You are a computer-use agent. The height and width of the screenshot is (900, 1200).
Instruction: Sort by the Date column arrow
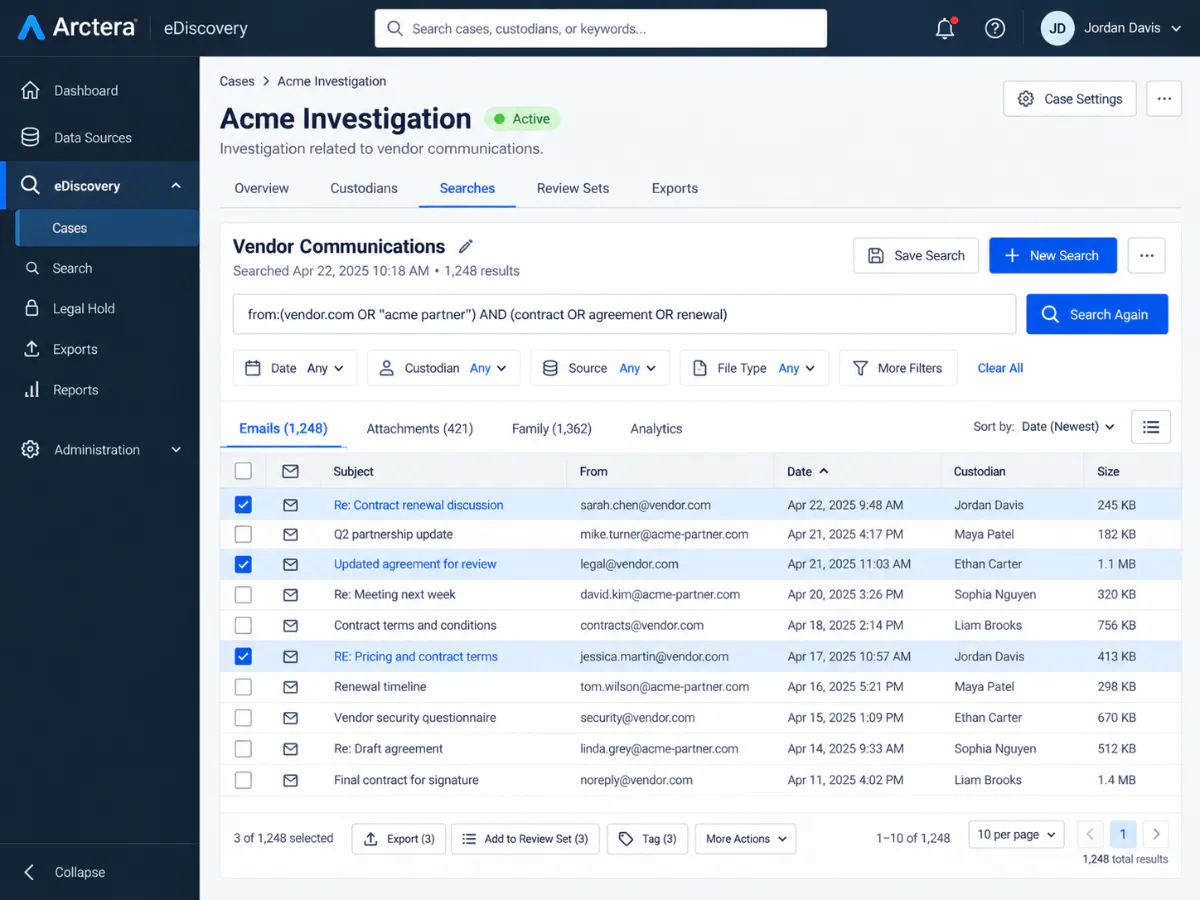pyautogui.click(x=824, y=471)
